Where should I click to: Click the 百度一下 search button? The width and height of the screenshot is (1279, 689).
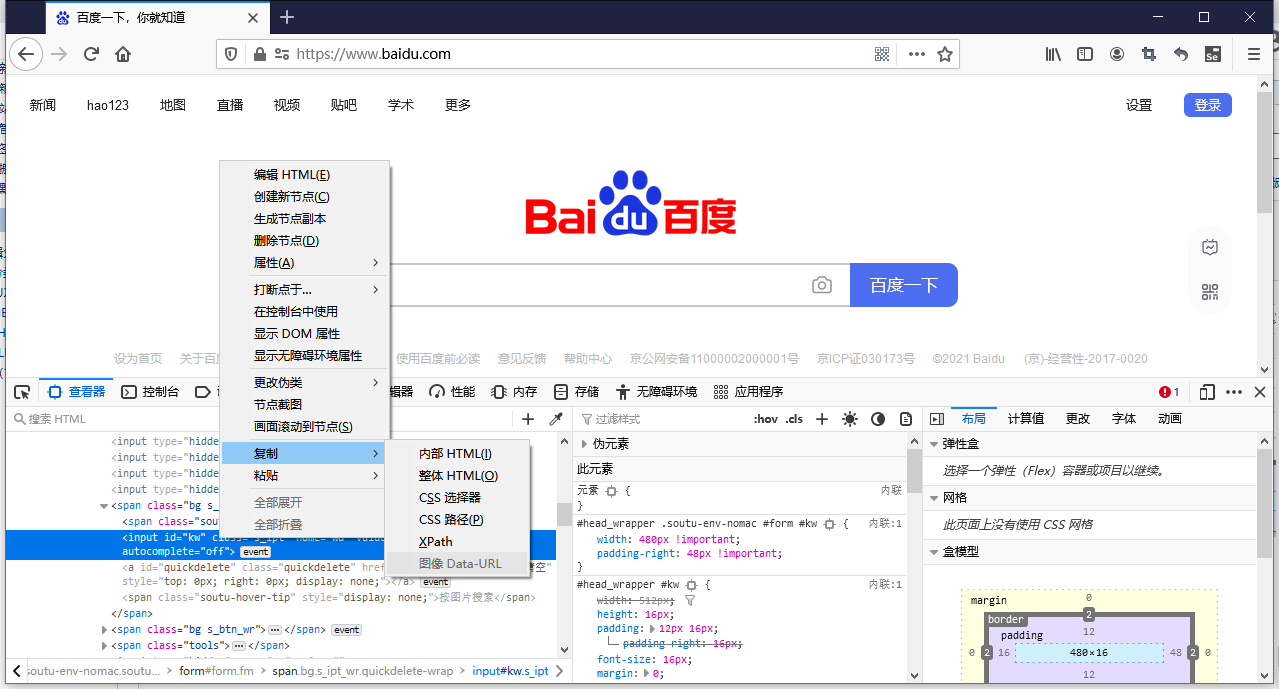point(904,285)
